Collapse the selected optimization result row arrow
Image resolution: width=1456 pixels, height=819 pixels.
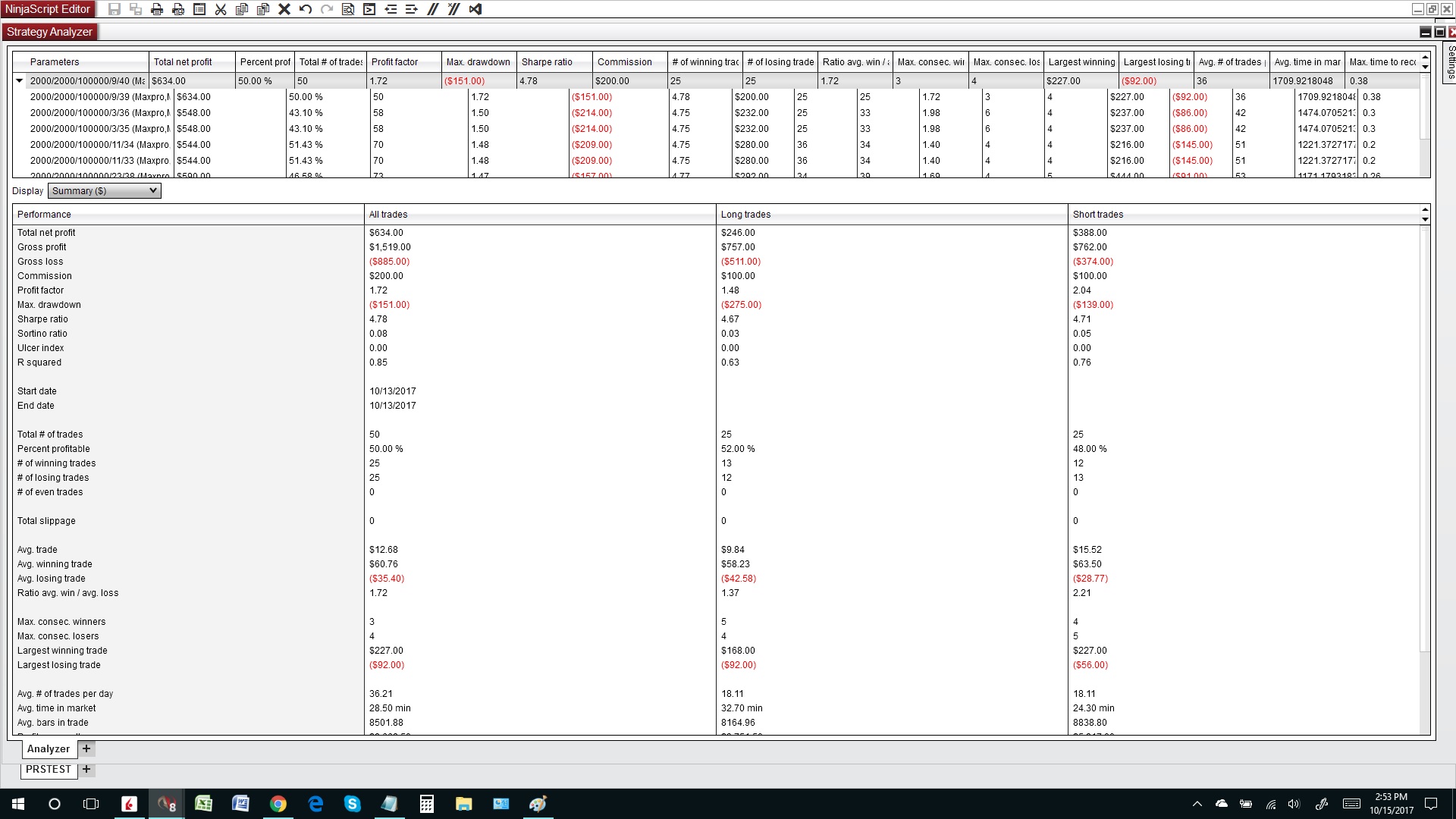point(20,81)
